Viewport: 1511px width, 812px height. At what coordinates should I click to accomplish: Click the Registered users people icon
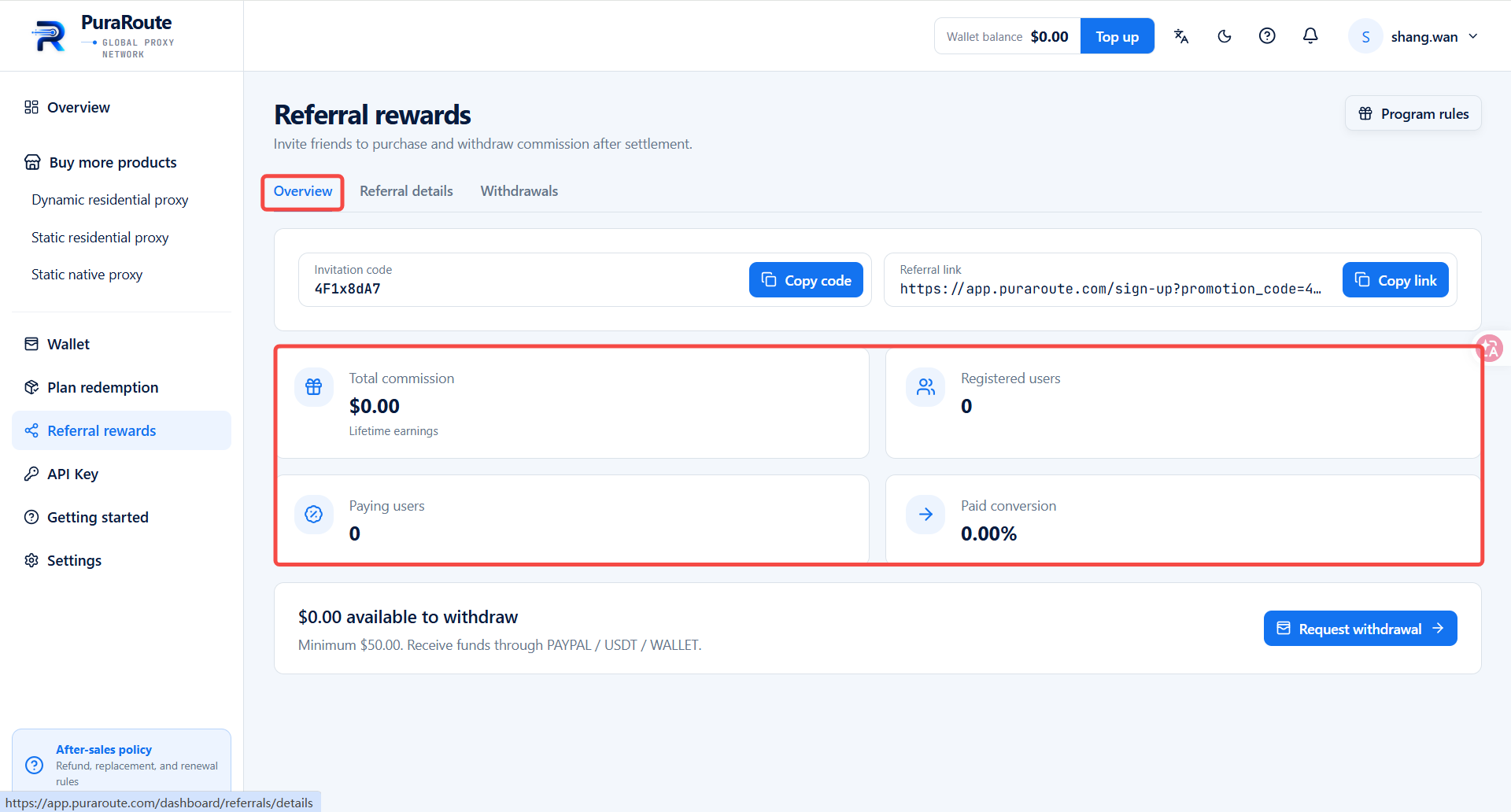[925, 386]
